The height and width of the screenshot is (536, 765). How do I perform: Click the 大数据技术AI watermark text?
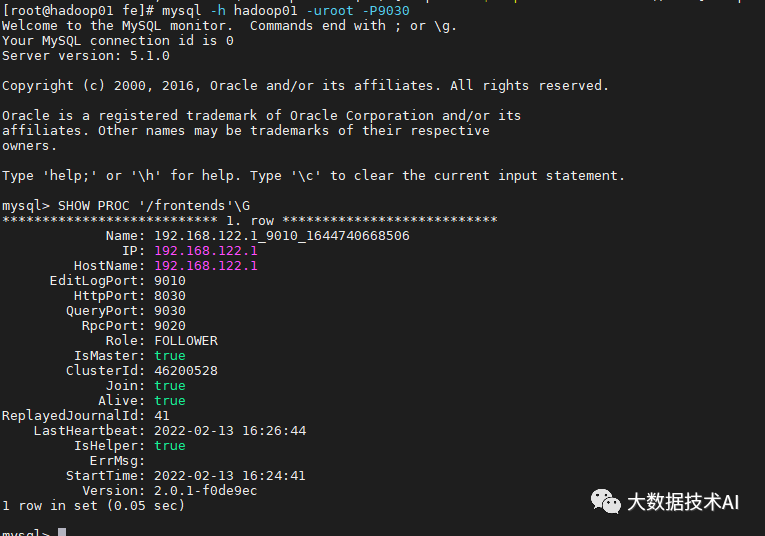tap(682, 501)
